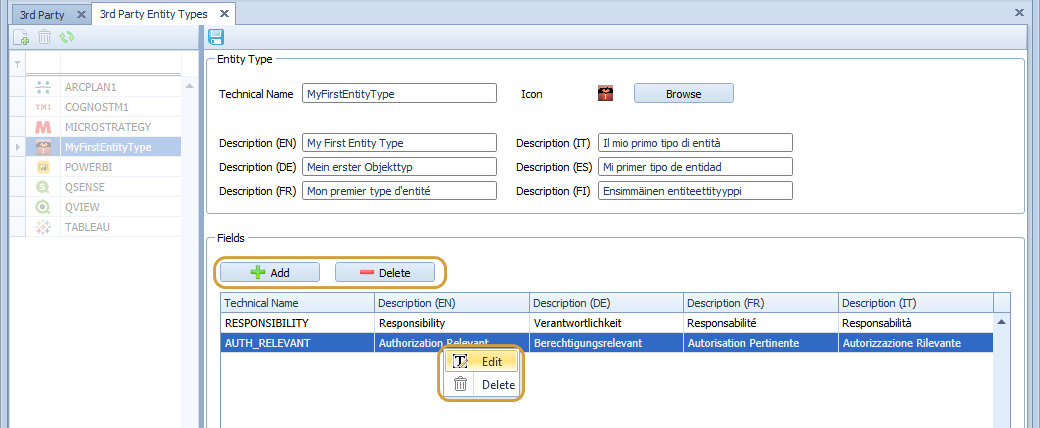1040x428 pixels.
Task: Save the entity type with the disk icon
Action: [216, 37]
